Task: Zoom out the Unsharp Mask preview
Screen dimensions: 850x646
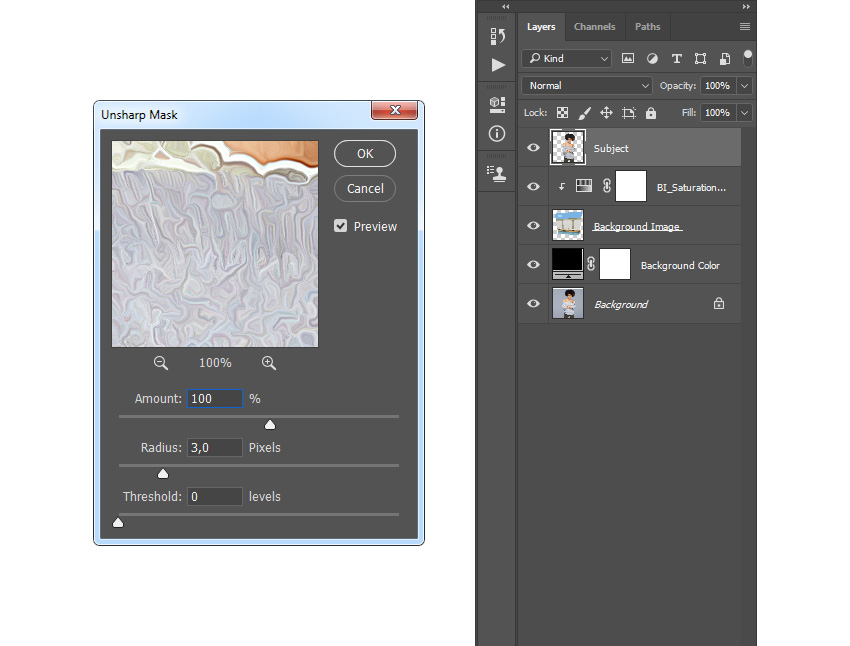Action: click(x=161, y=363)
